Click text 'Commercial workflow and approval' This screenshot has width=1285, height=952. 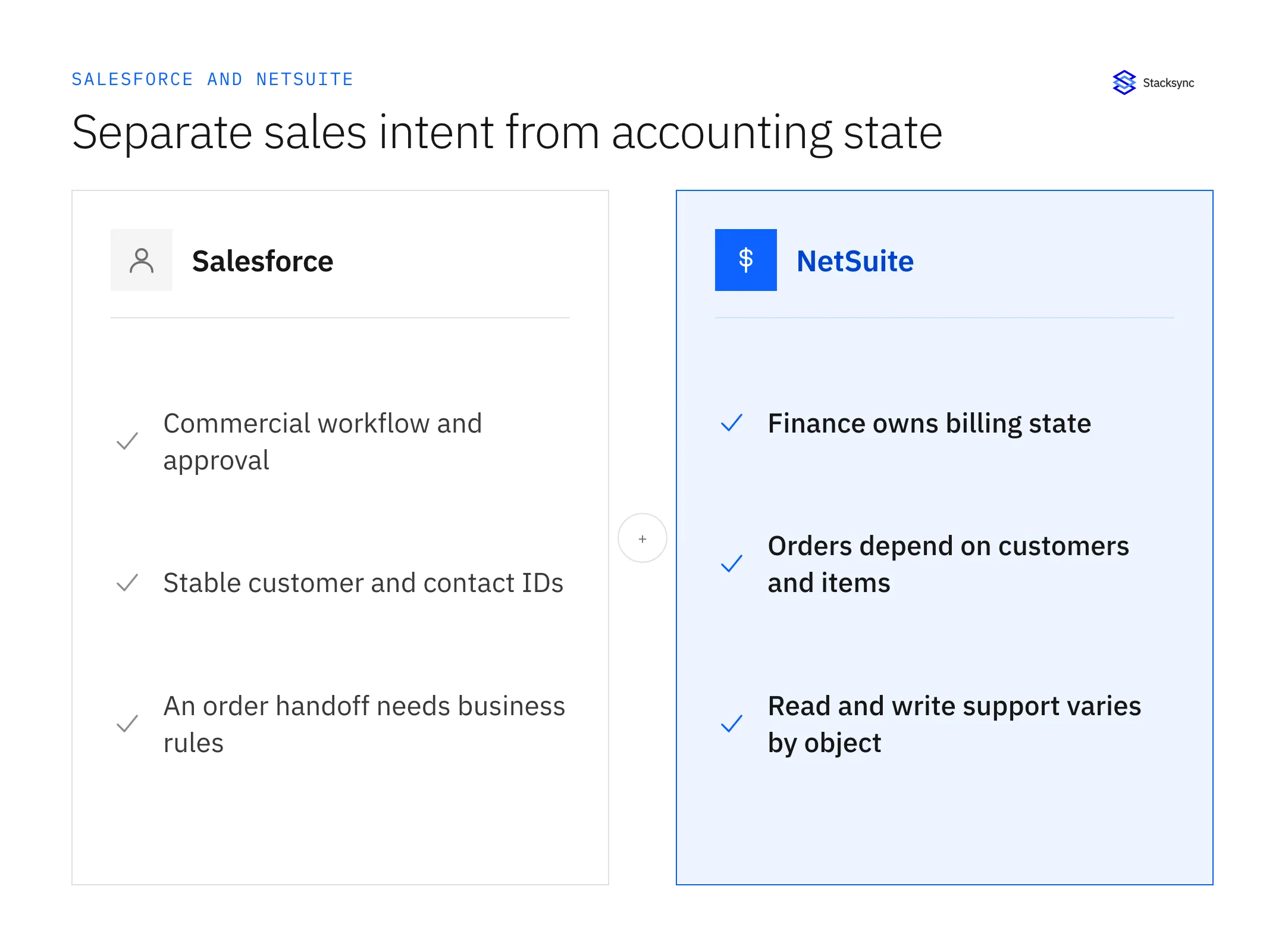(322, 441)
